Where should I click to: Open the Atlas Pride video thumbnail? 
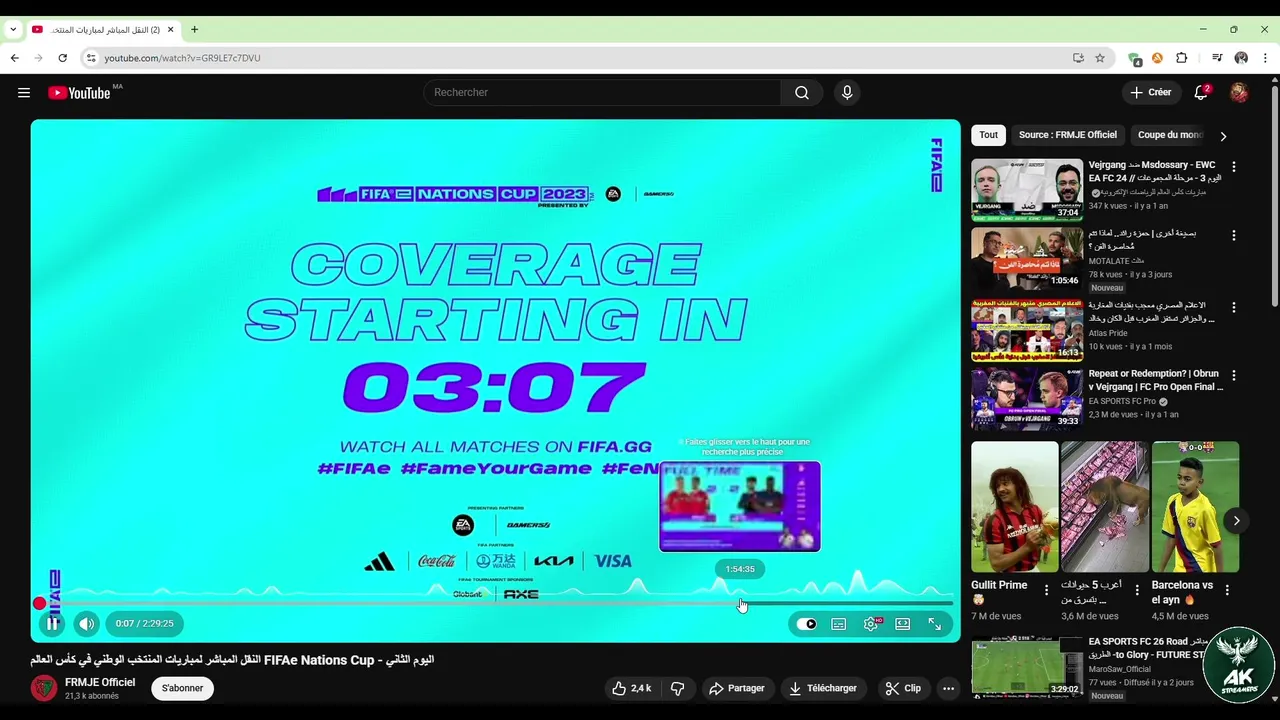(1026, 329)
